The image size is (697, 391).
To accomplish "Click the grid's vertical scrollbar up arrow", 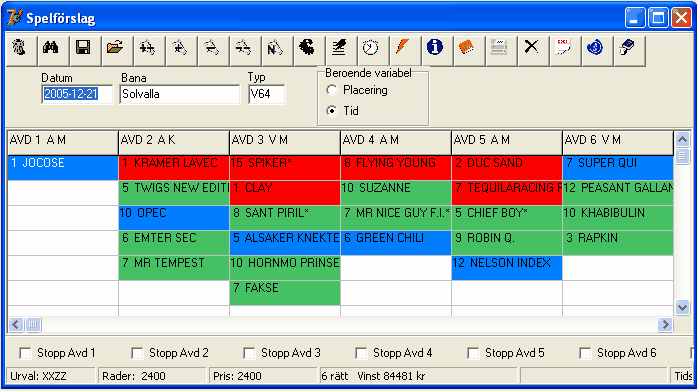I will (682, 140).
